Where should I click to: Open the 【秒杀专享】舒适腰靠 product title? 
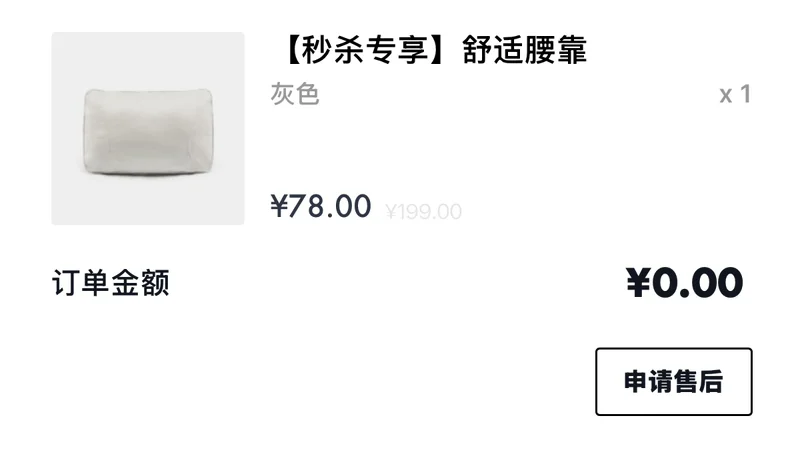(x=433, y=50)
